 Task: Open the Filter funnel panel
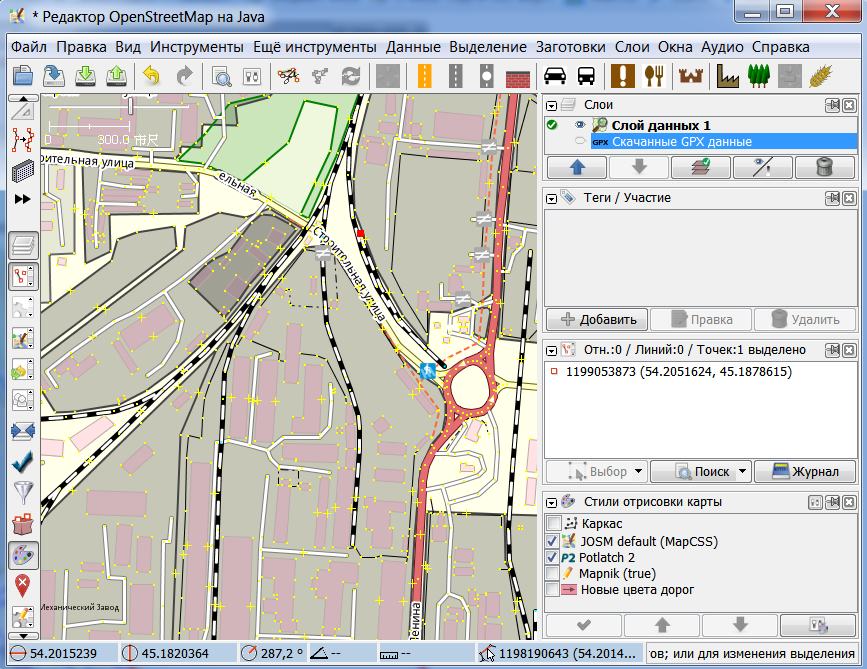tap(23, 493)
